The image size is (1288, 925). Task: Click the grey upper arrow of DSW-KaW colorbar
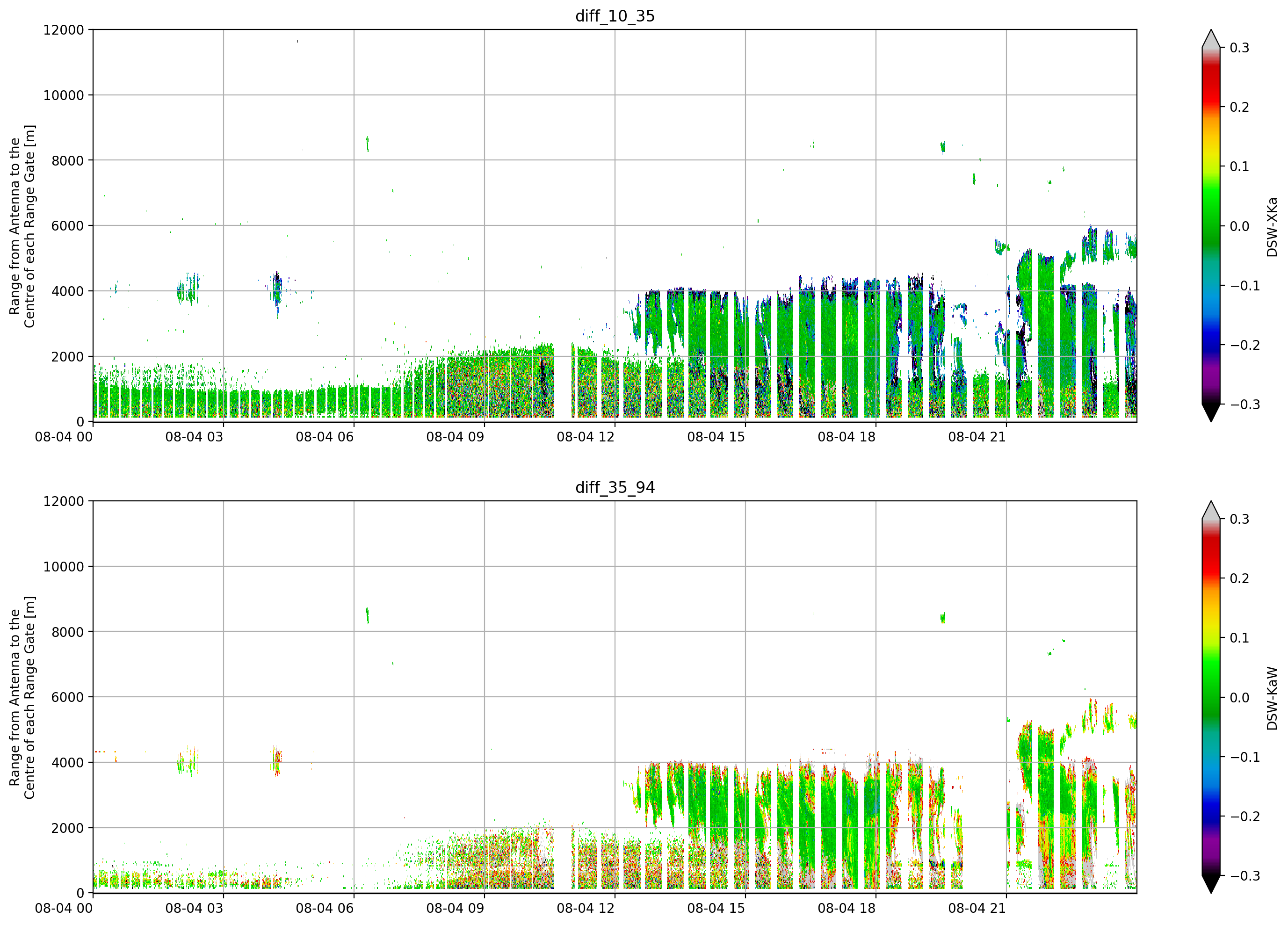[1211, 510]
